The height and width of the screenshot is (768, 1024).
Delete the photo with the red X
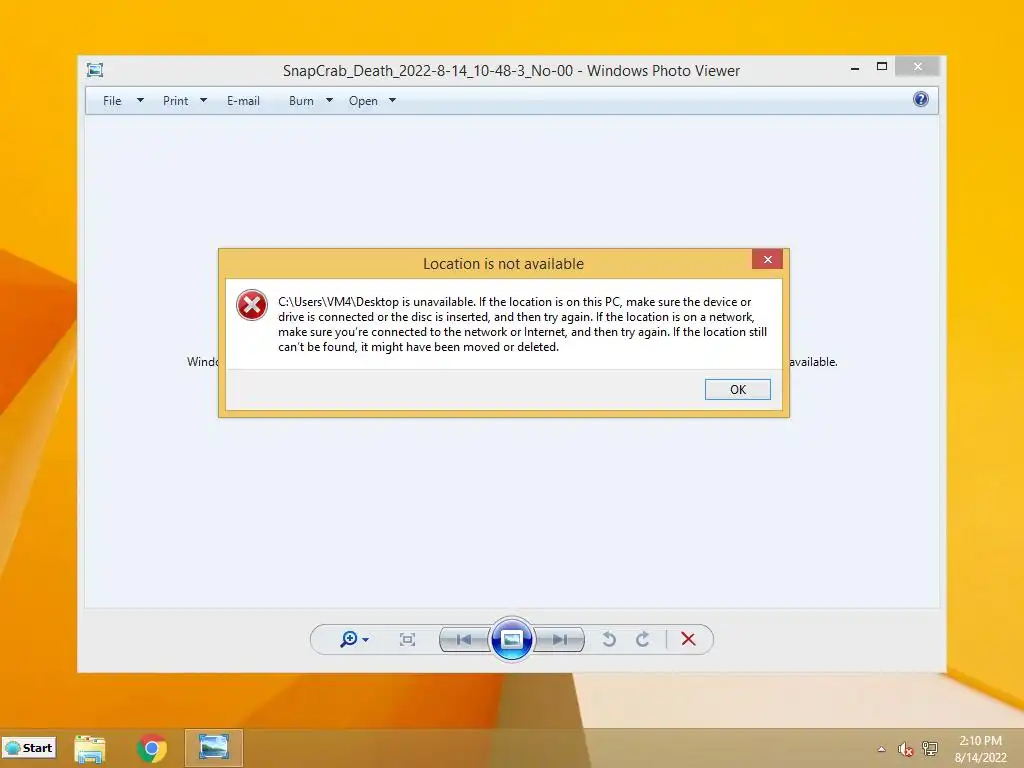tap(688, 639)
